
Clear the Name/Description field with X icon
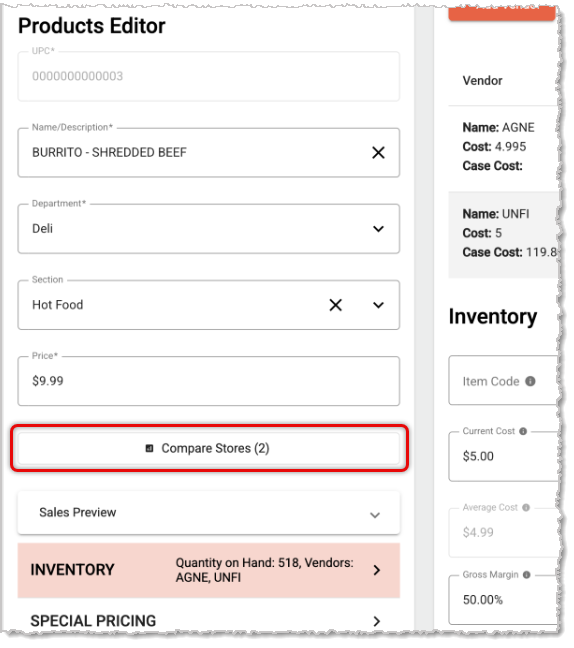click(378, 152)
